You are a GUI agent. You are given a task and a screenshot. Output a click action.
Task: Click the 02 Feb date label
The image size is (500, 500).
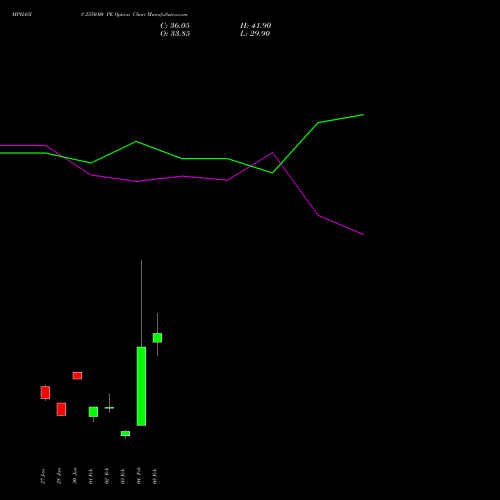pyautogui.click(x=107, y=476)
